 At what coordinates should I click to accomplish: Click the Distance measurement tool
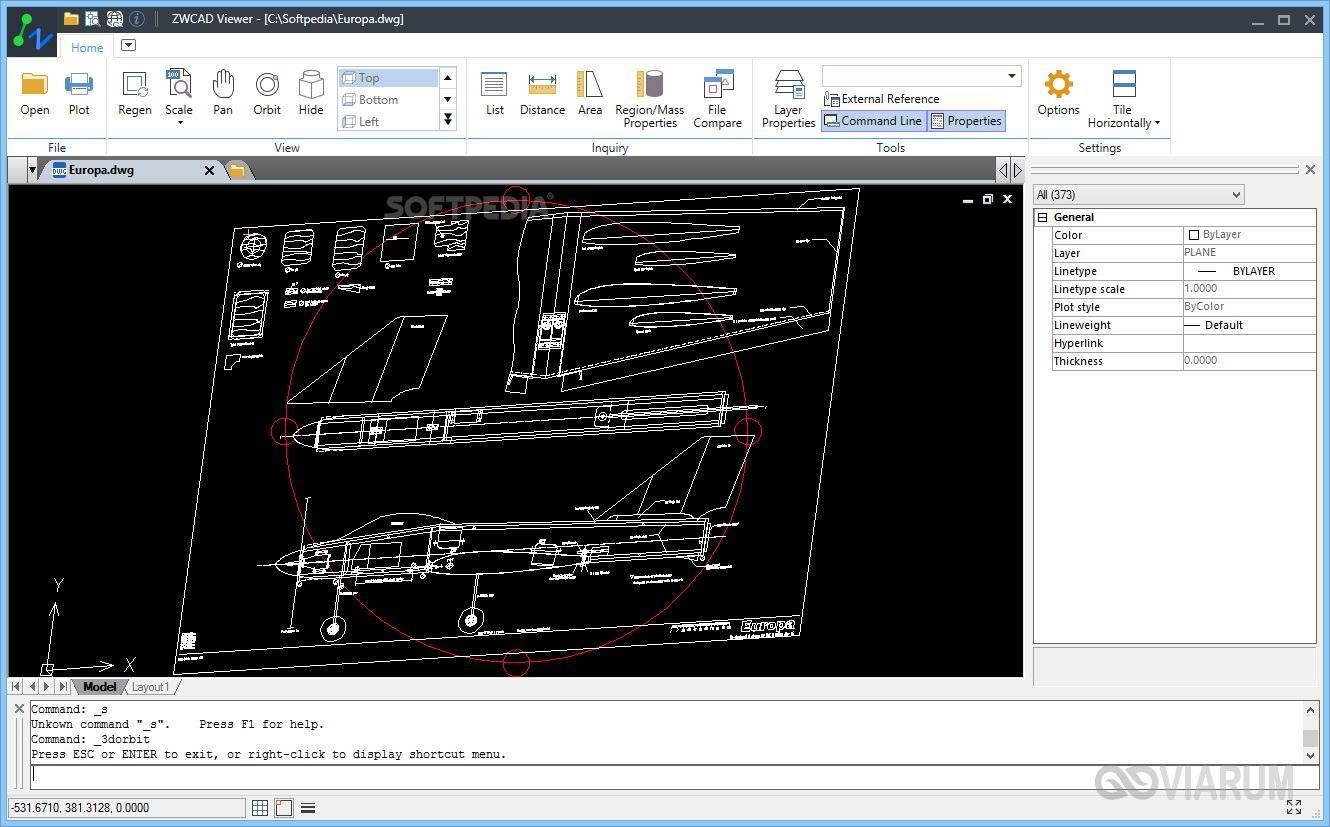point(542,93)
